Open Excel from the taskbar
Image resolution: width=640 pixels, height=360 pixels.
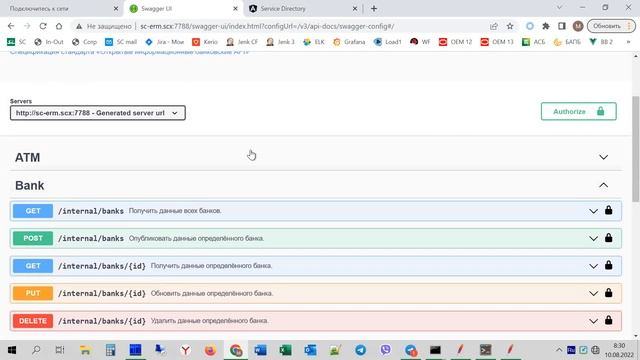[x=285, y=350]
